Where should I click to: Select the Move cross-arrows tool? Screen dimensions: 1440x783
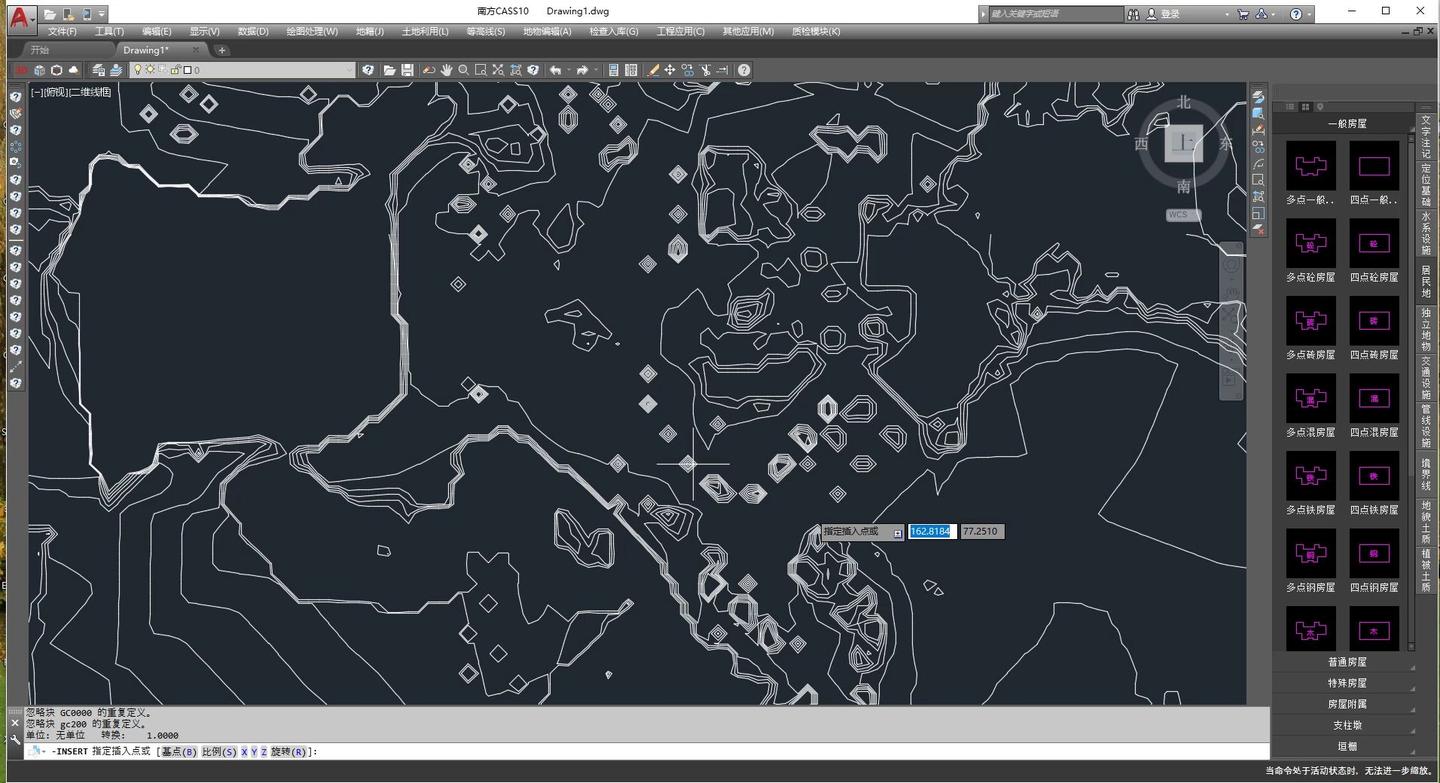point(670,70)
